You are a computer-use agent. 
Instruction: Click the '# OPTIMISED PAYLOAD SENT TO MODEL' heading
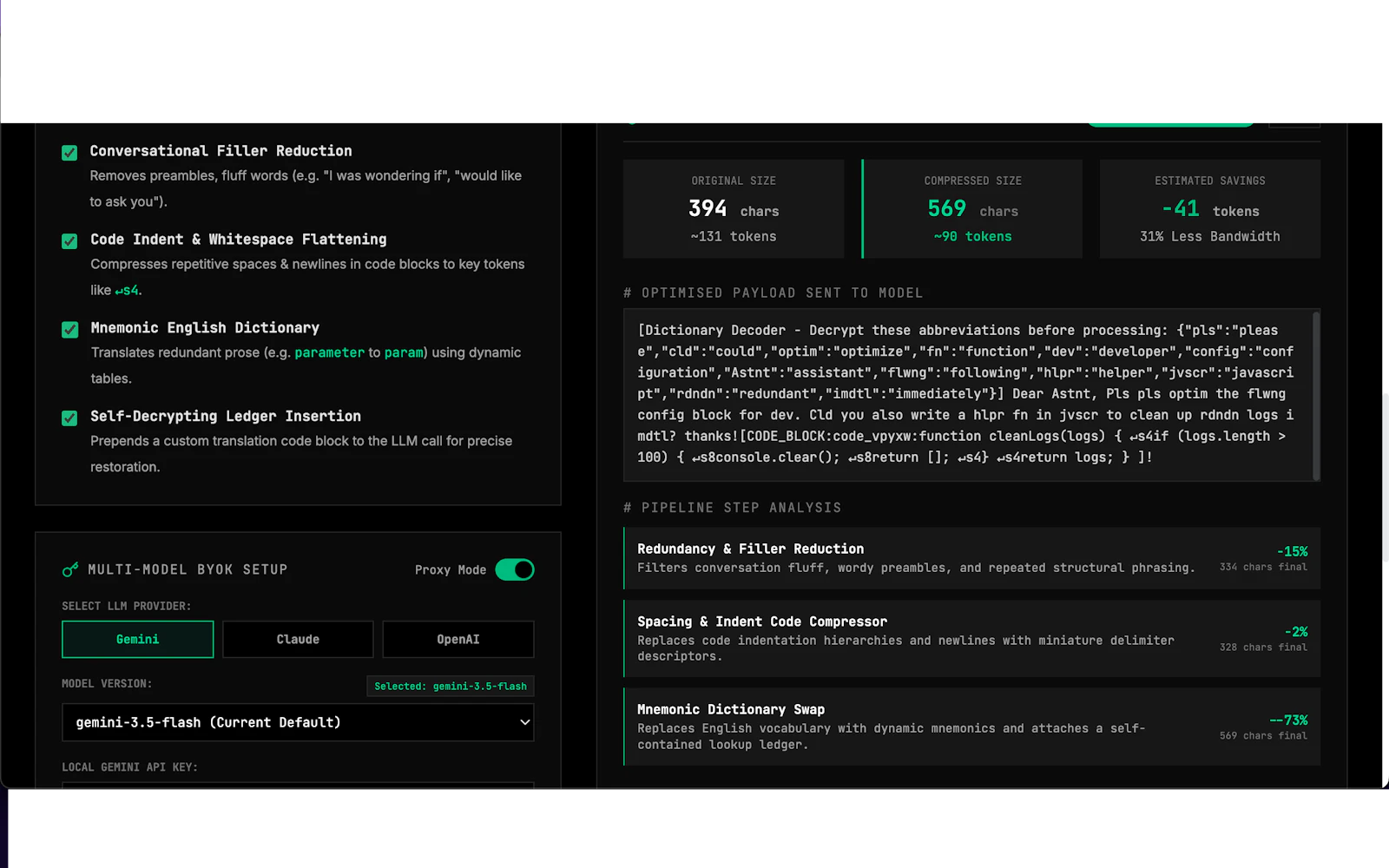[773, 293]
